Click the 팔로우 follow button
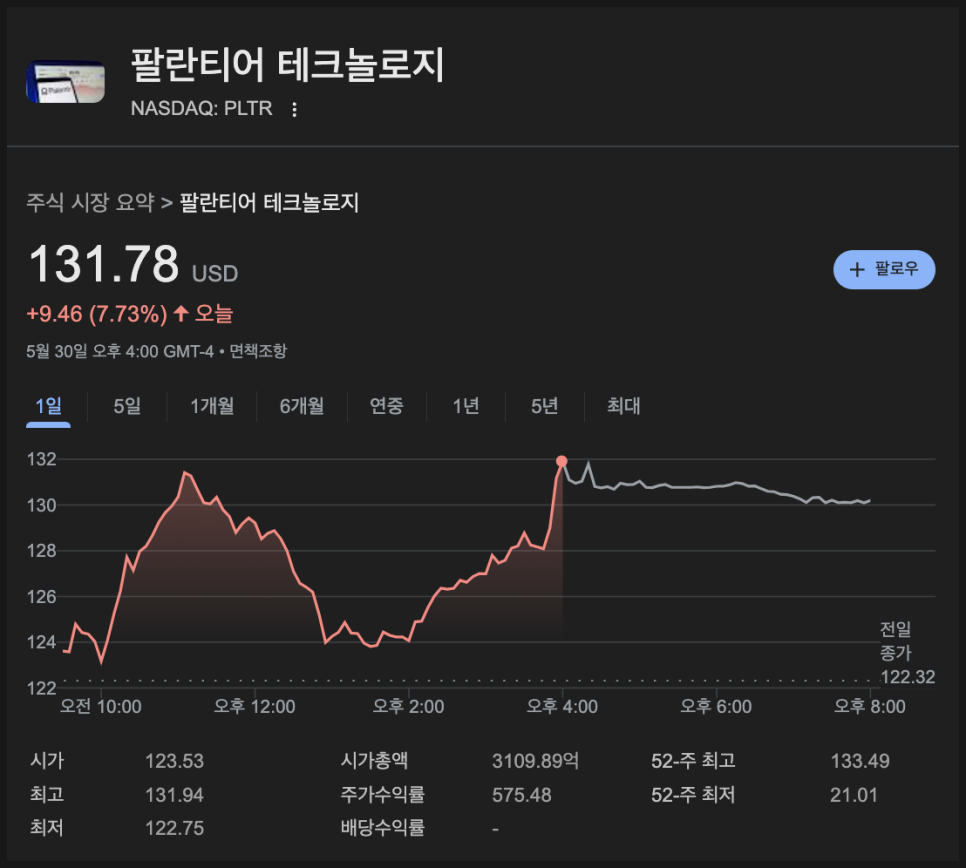 884,269
